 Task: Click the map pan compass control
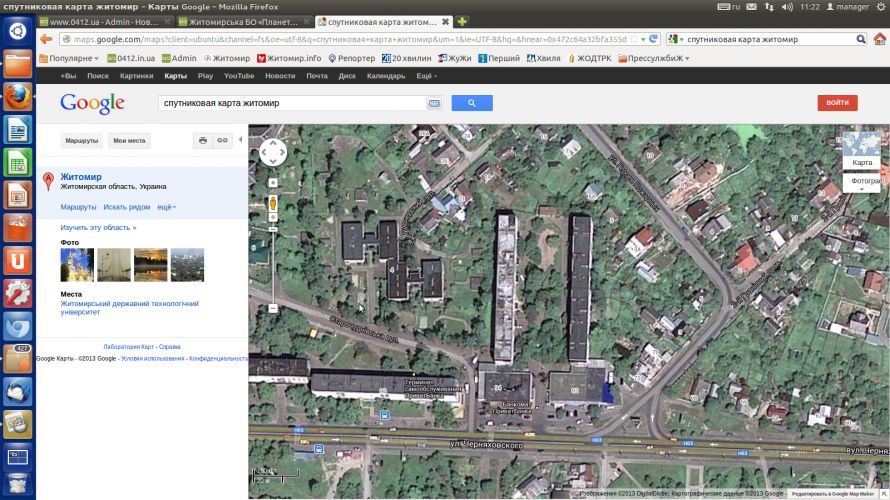273,152
